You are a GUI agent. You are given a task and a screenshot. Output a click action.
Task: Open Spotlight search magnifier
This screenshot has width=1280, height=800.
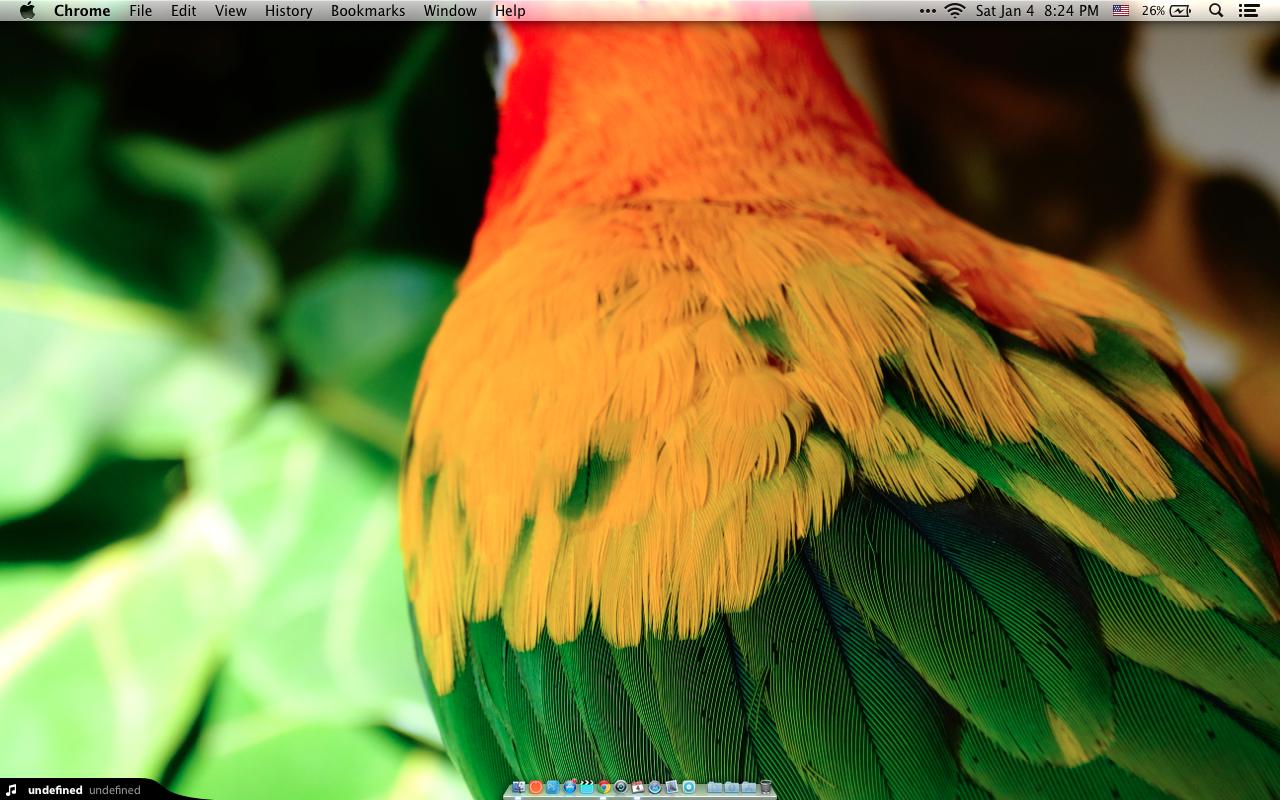1216,10
